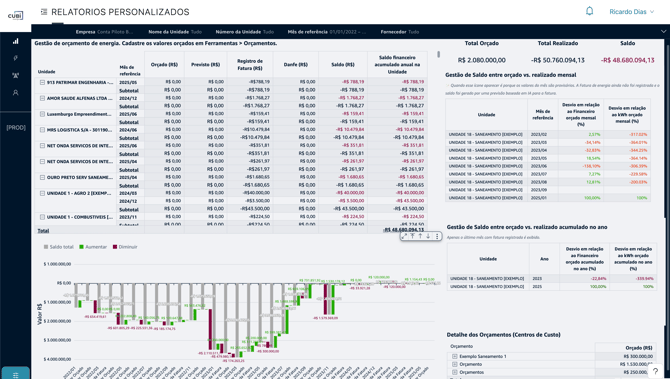Sort by the Danfe (R$) column header

coord(296,65)
